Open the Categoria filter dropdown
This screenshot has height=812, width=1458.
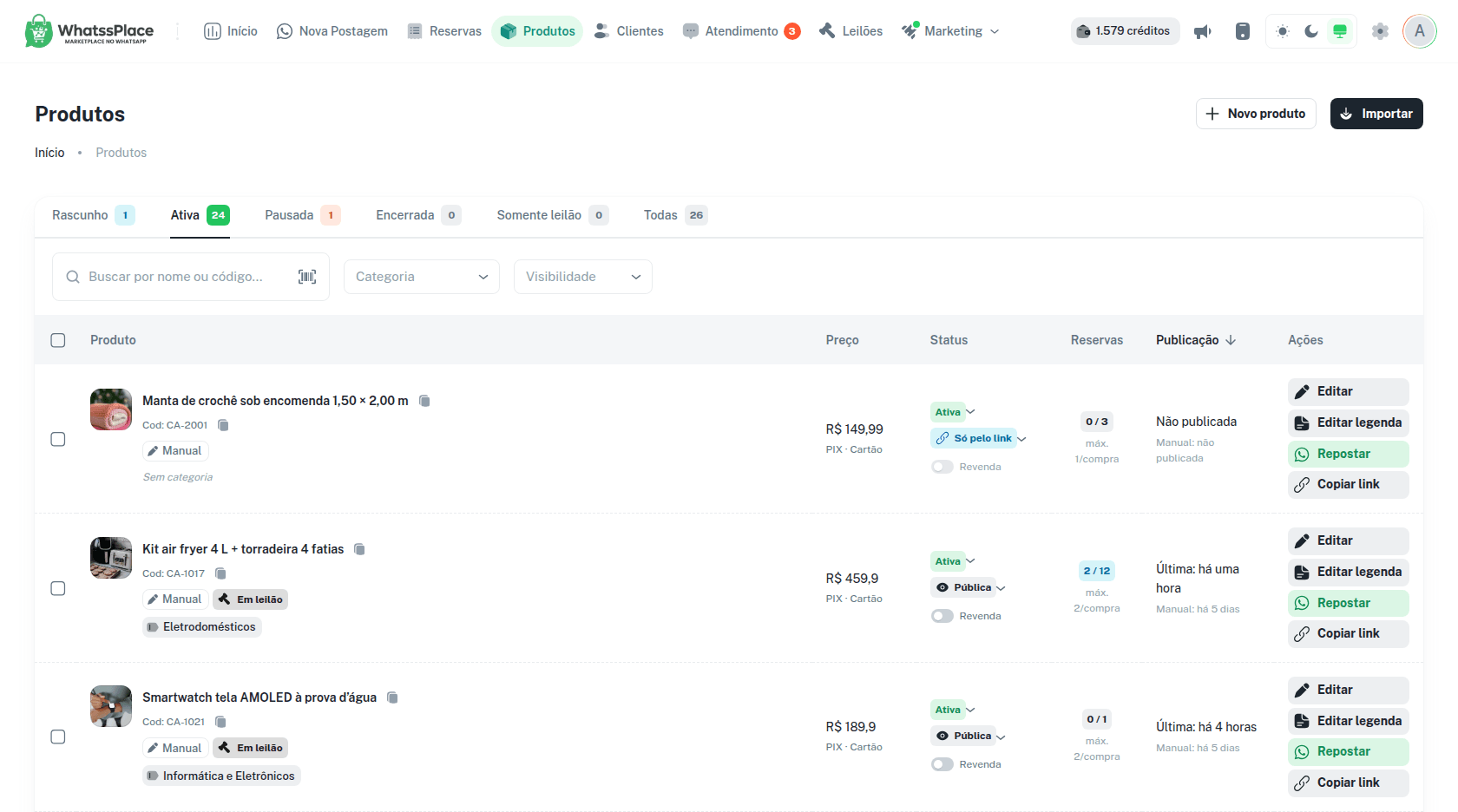pyautogui.click(x=422, y=277)
